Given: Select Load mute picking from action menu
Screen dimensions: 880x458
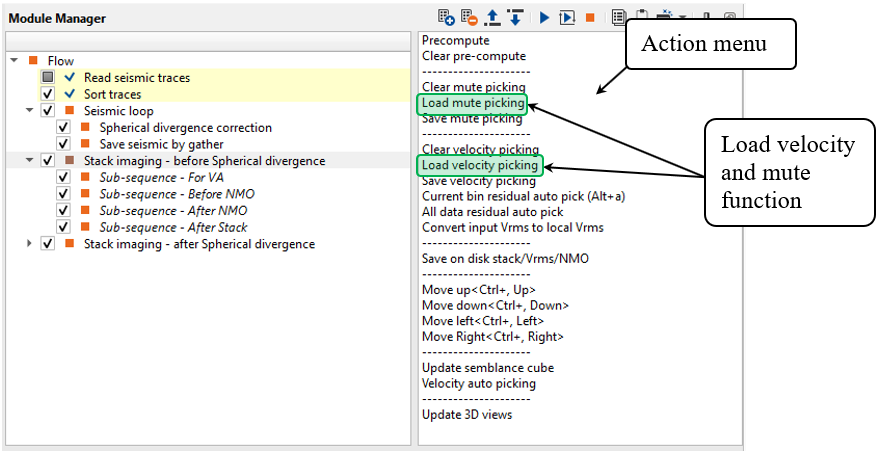Looking at the screenshot, I should pos(470,103).
